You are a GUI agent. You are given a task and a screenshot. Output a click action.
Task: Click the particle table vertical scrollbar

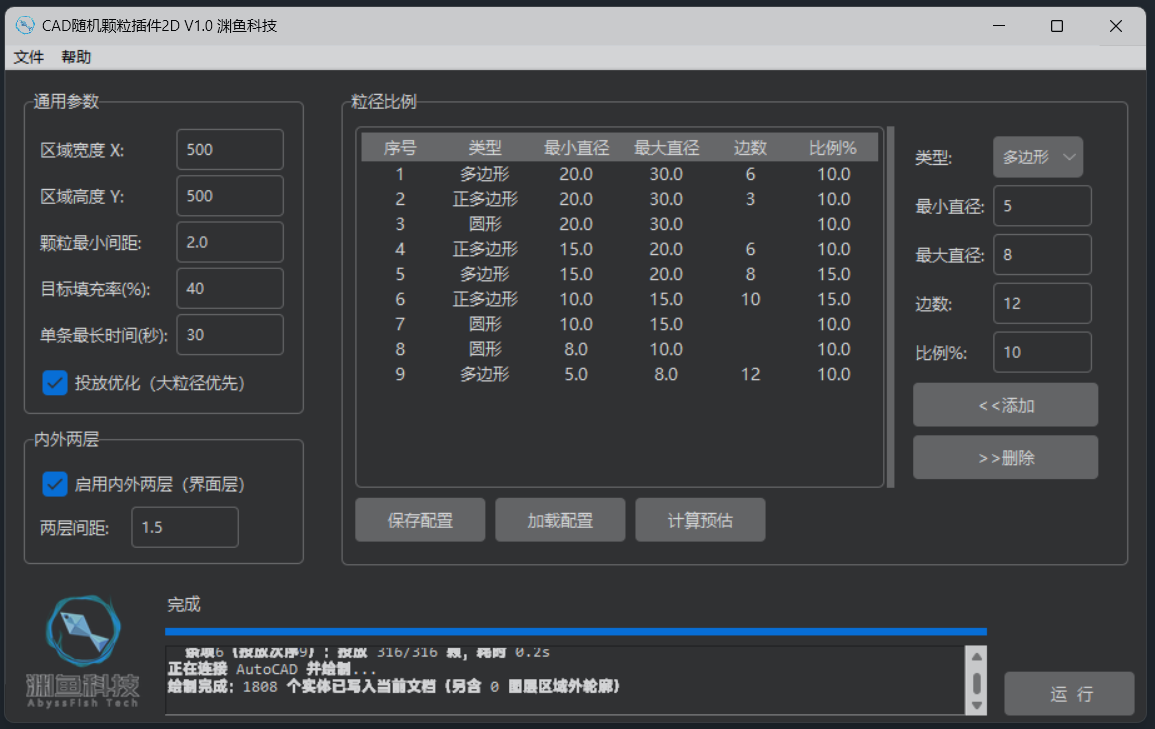click(x=891, y=307)
